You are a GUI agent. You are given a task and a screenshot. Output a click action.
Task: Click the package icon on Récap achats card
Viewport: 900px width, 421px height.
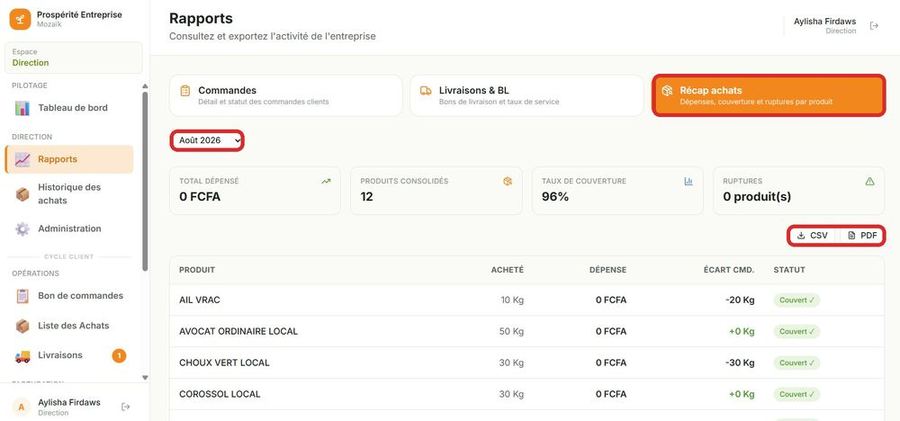click(666, 91)
